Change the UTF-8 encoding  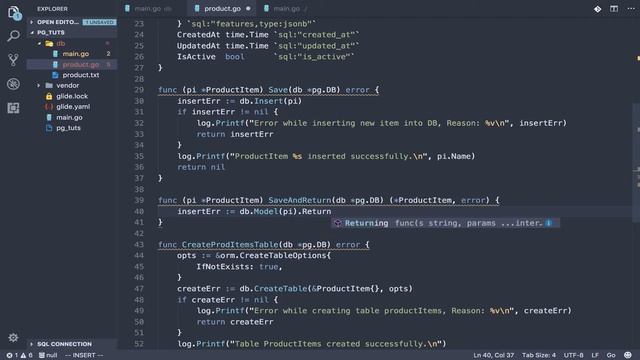click(x=573, y=355)
